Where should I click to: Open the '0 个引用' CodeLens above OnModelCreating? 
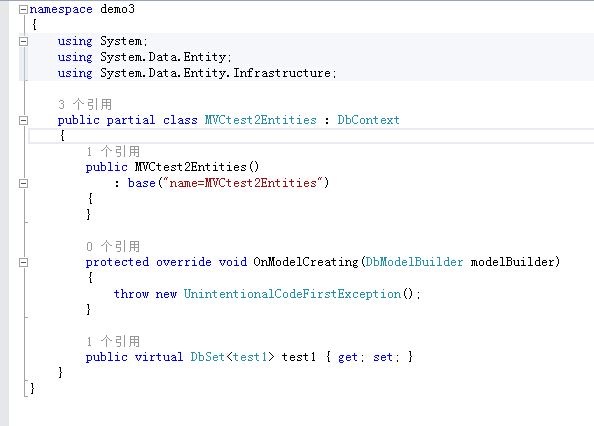113,247
